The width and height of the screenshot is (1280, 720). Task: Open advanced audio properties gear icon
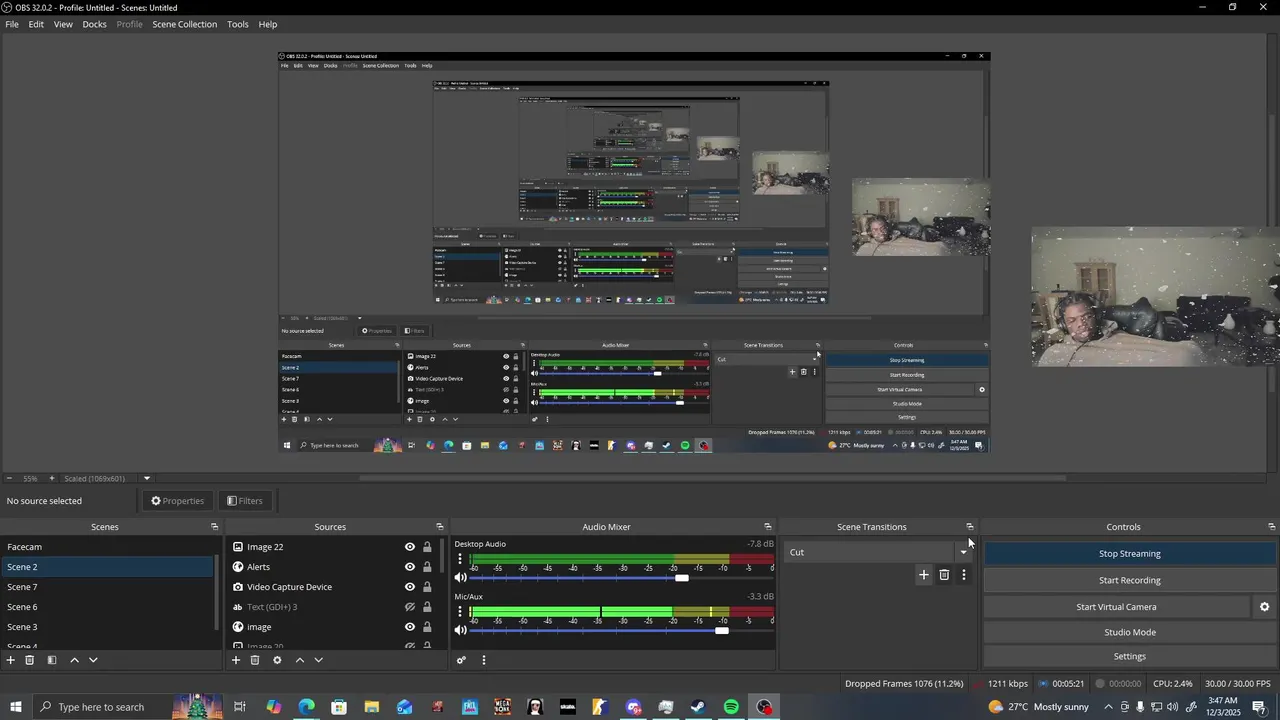461,660
